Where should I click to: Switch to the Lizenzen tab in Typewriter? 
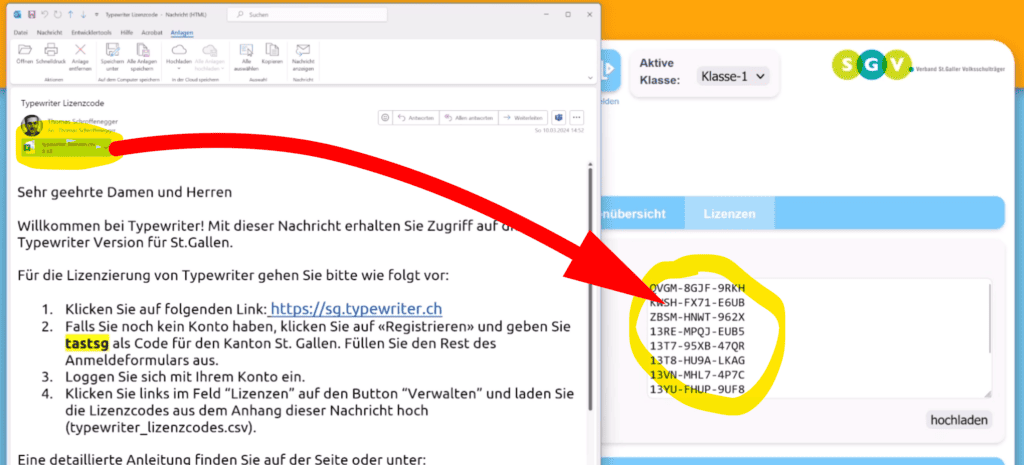[729, 214]
